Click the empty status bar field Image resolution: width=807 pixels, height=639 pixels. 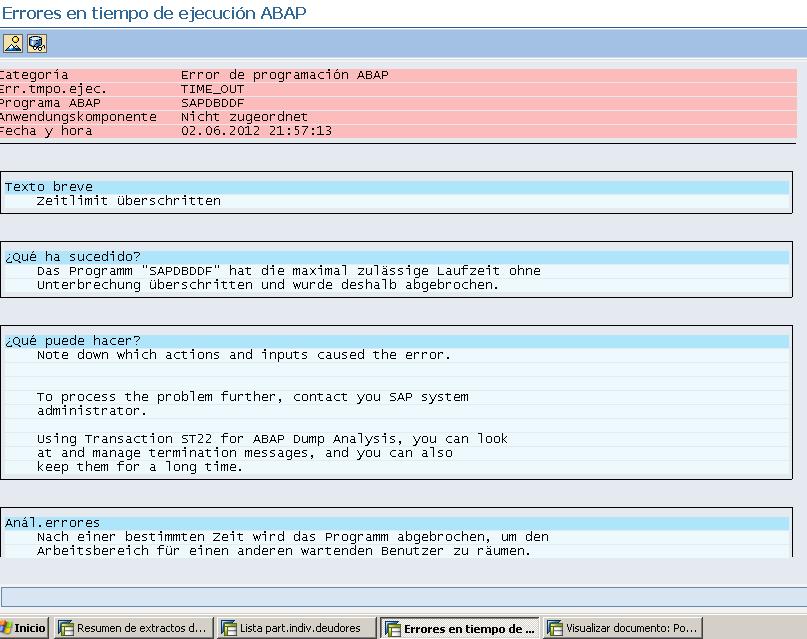click(404, 597)
